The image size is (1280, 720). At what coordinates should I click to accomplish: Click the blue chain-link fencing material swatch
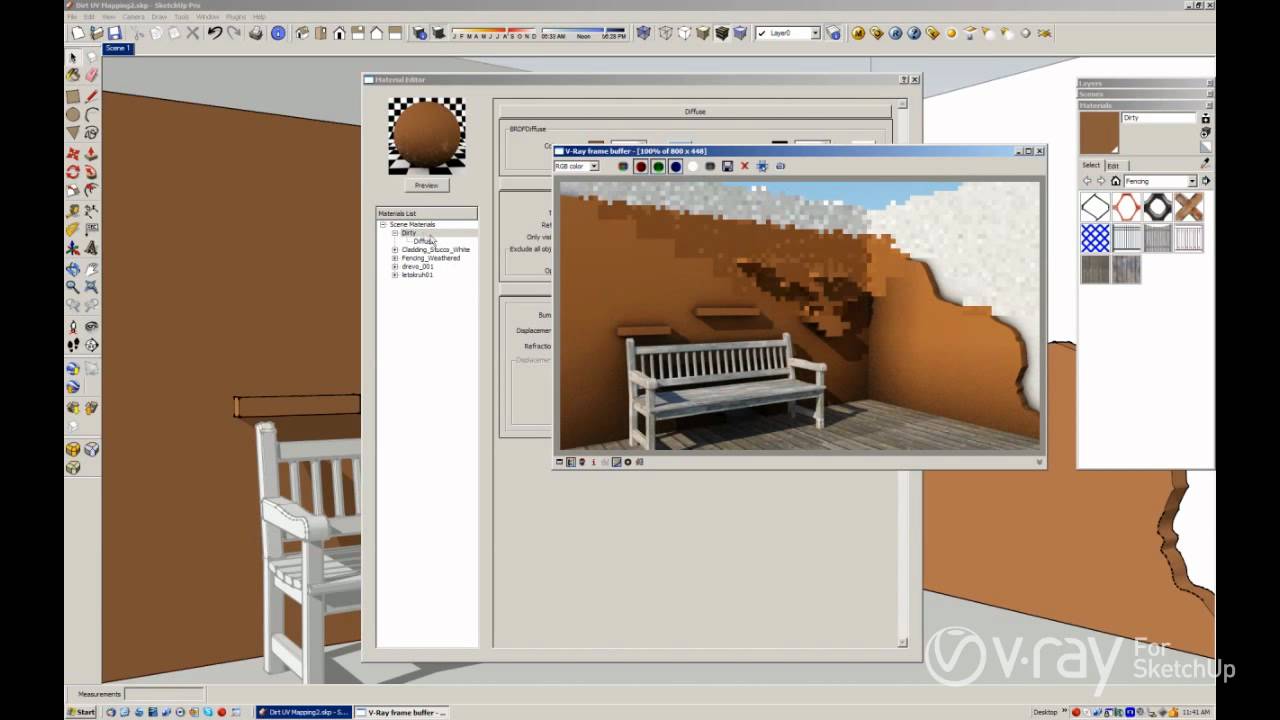(1095, 238)
